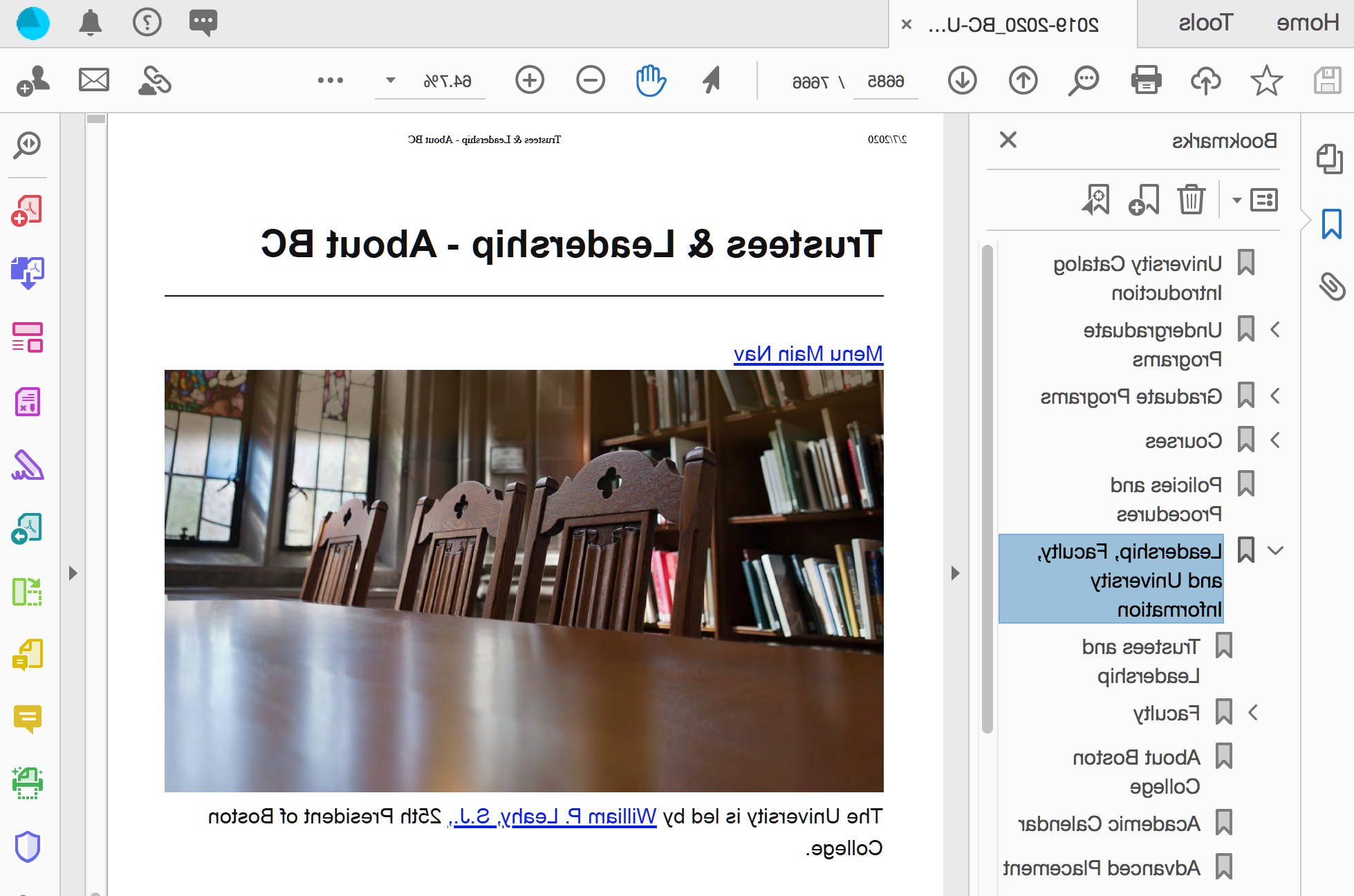Close the Bookmarks panel
1354x896 pixels.
(x=1008, y=140)
